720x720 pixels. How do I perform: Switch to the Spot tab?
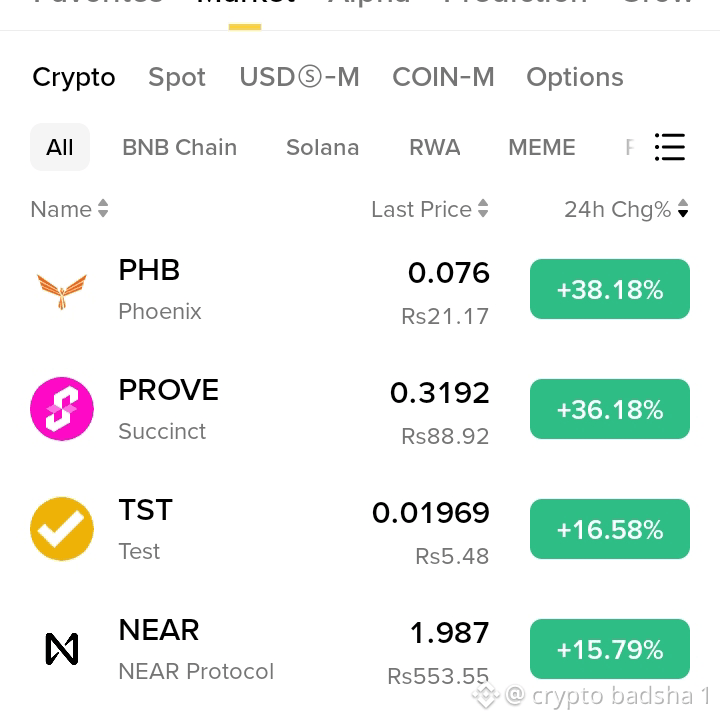click(x=177, y=77)
